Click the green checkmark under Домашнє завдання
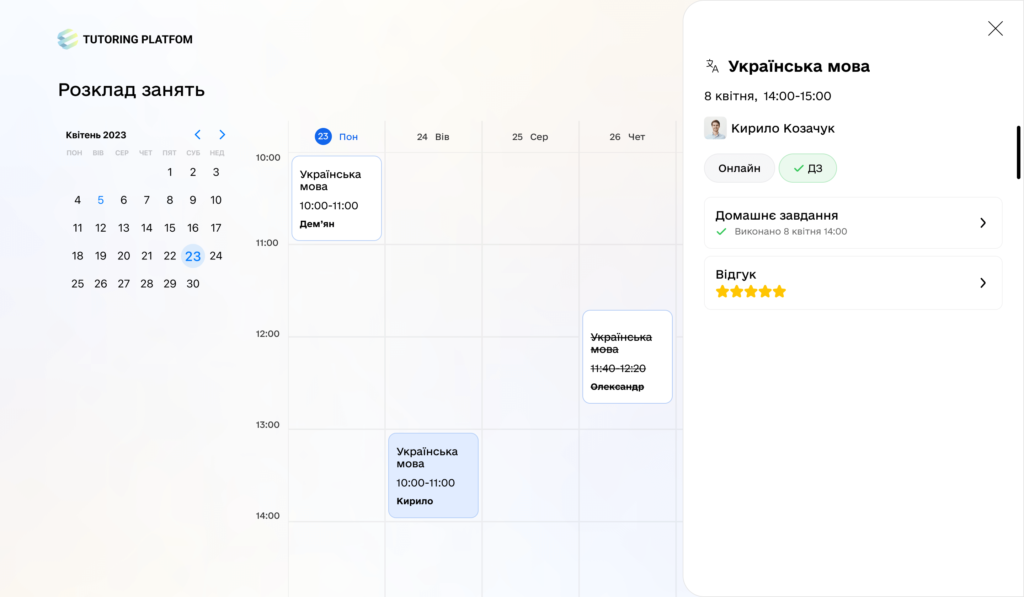This screenshot has height=597, width=1024. tap(721, 232)
